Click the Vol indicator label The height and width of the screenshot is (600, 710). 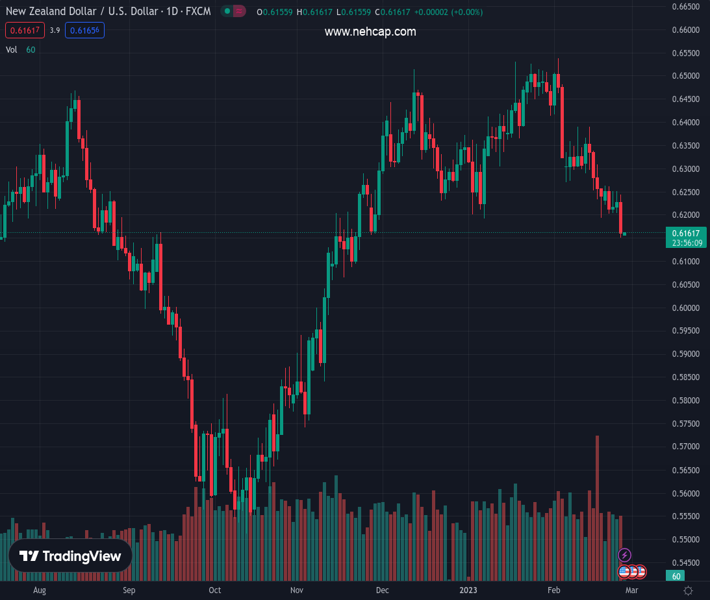pyautogui.click(x=12, y=49)
